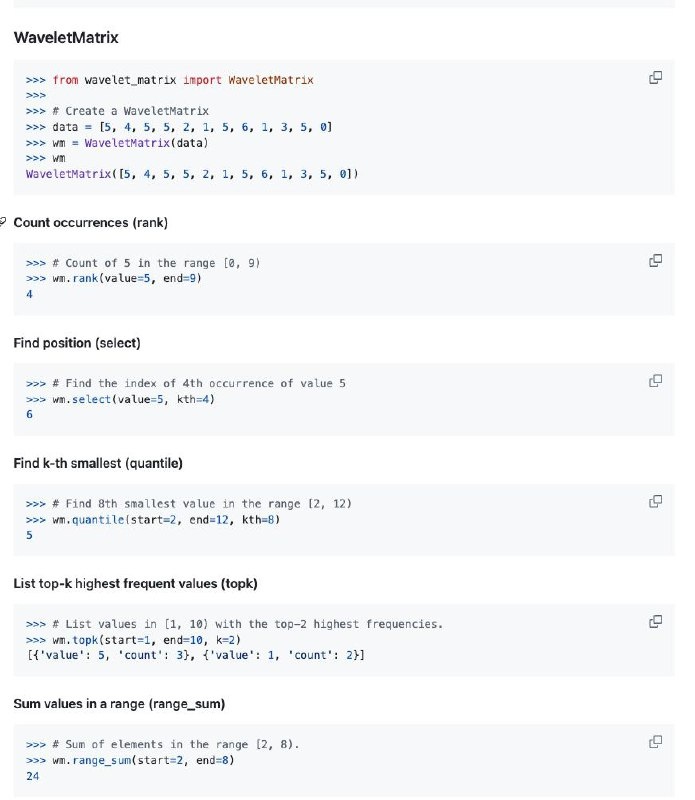Viewport: 695px width, 800px height.
Task: Click the Count occurrences (rank) heading
Action: 83,222
